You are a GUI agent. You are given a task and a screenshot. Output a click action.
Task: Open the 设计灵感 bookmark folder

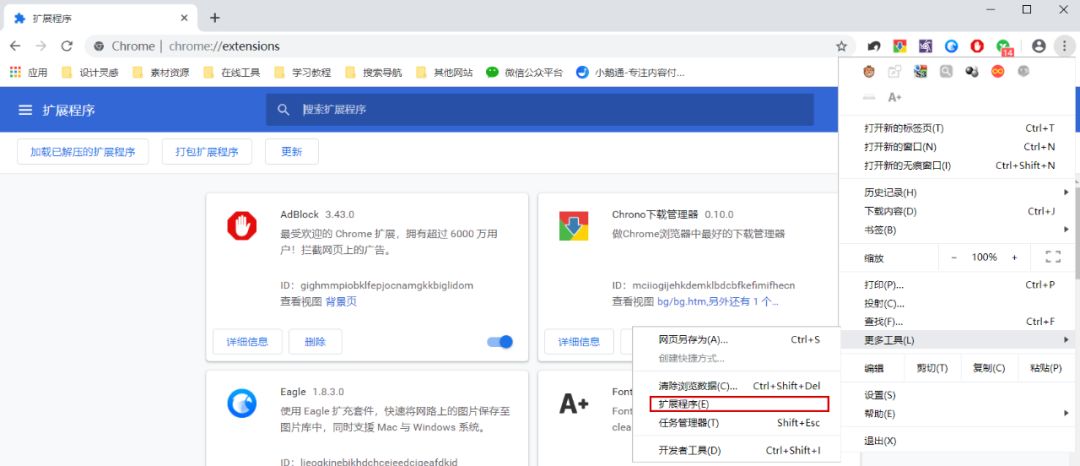90,72
